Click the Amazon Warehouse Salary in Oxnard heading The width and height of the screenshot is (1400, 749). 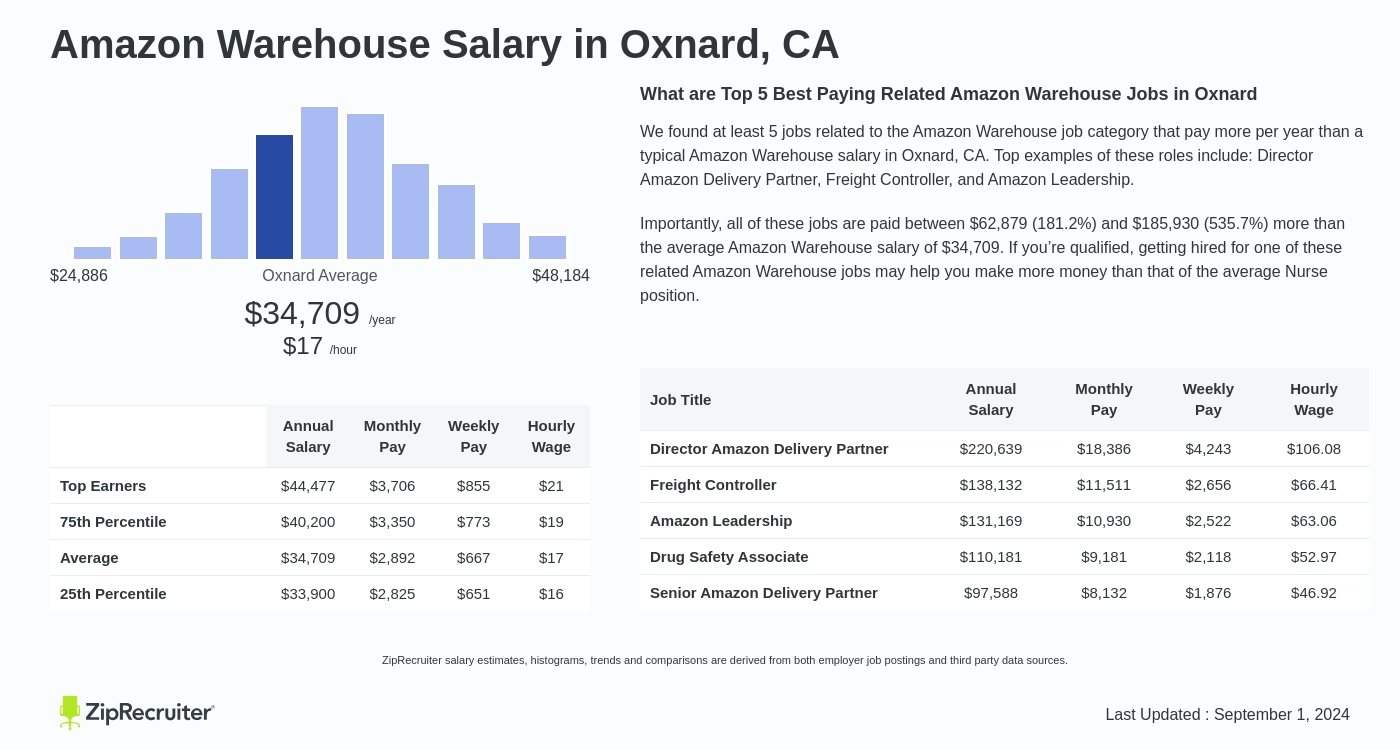[445, 44]
